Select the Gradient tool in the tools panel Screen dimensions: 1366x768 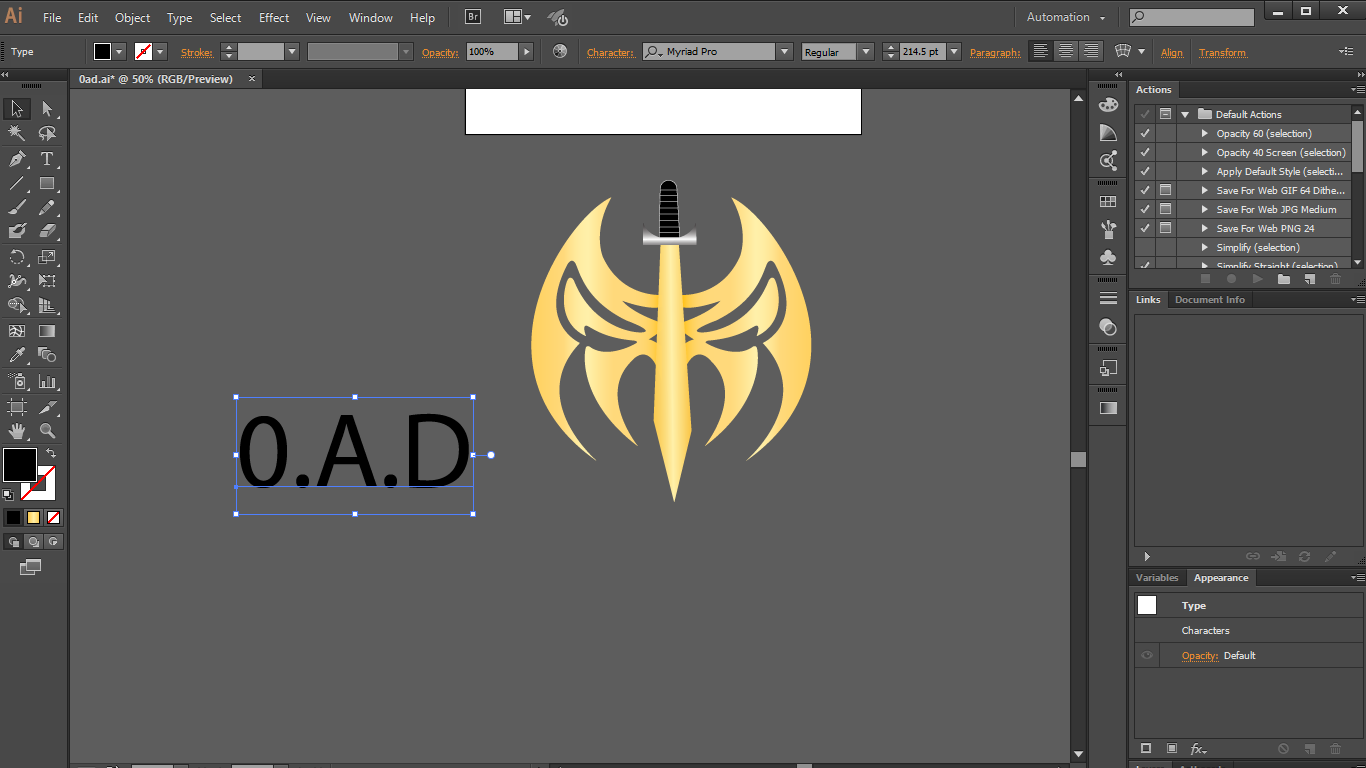coord(47,331)
